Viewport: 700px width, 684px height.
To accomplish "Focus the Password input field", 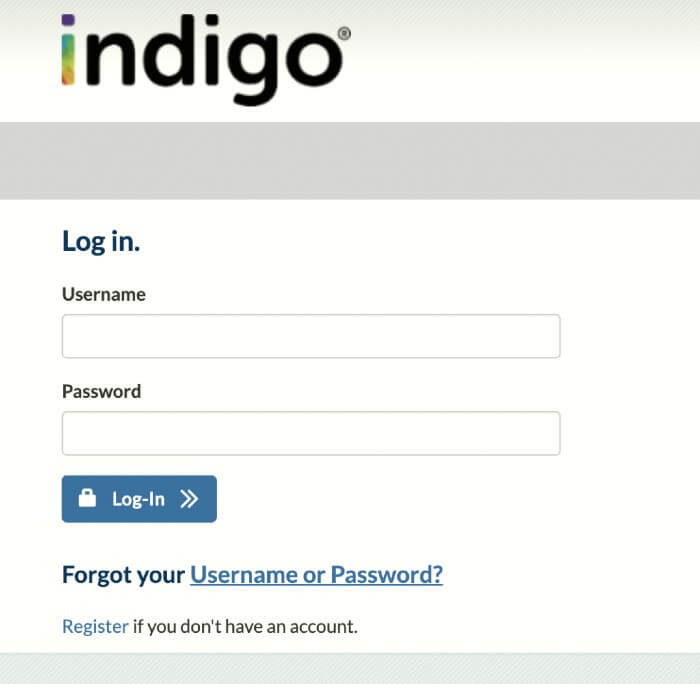I will tap(311, 433).
